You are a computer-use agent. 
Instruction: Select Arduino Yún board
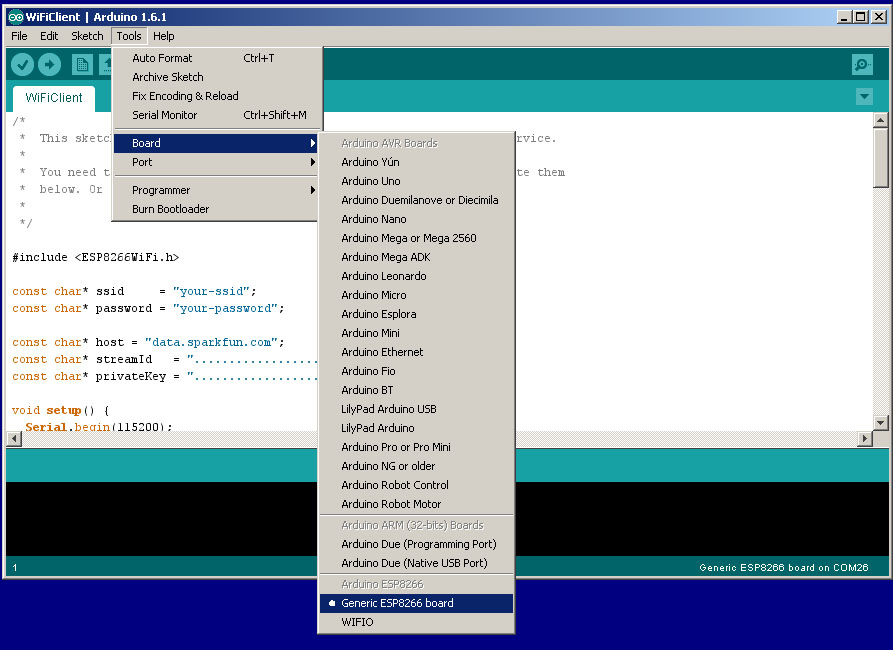416,162
